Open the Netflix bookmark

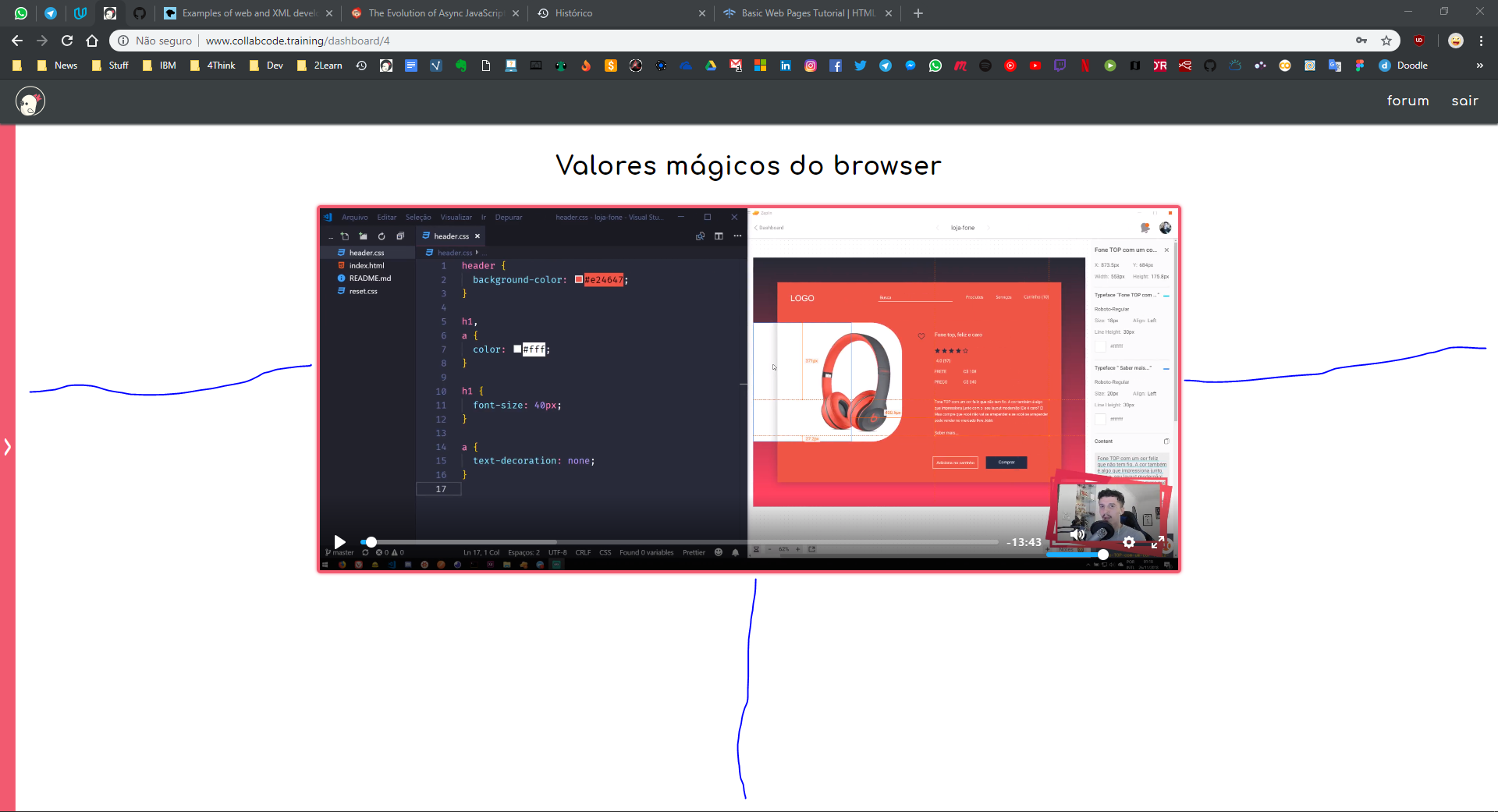pyautogui.click(x=1085, y=66)
